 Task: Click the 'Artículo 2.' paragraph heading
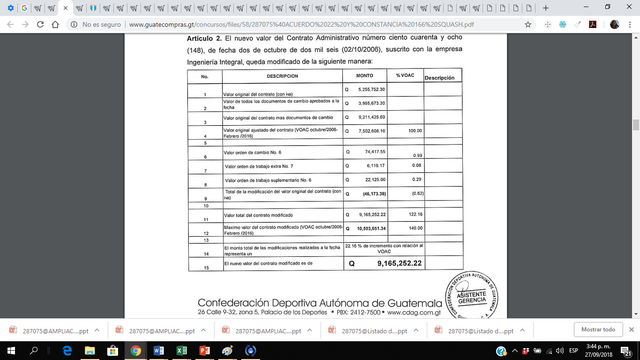pos(204,38)
